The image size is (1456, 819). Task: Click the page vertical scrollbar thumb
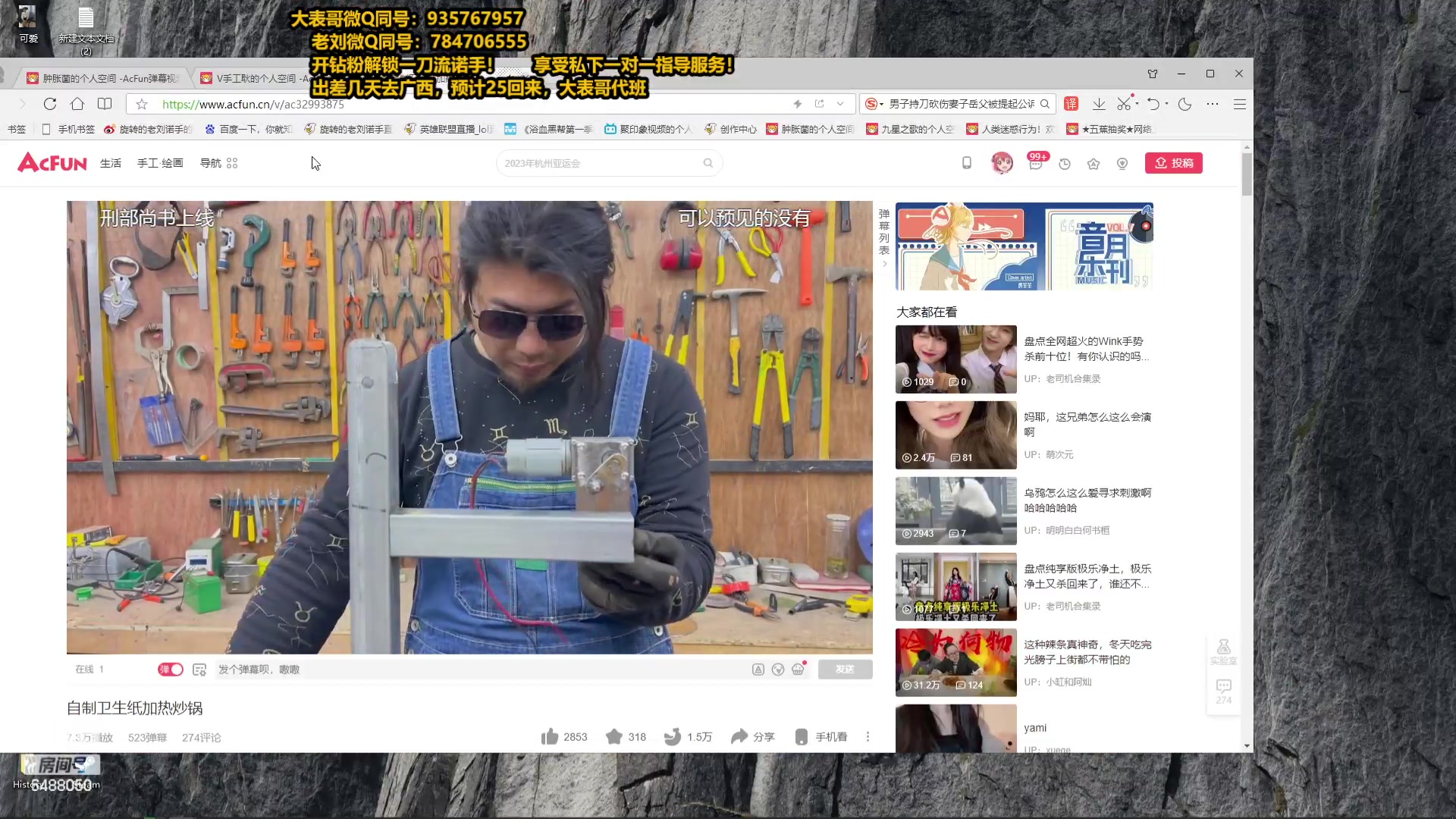(1247, 174)
